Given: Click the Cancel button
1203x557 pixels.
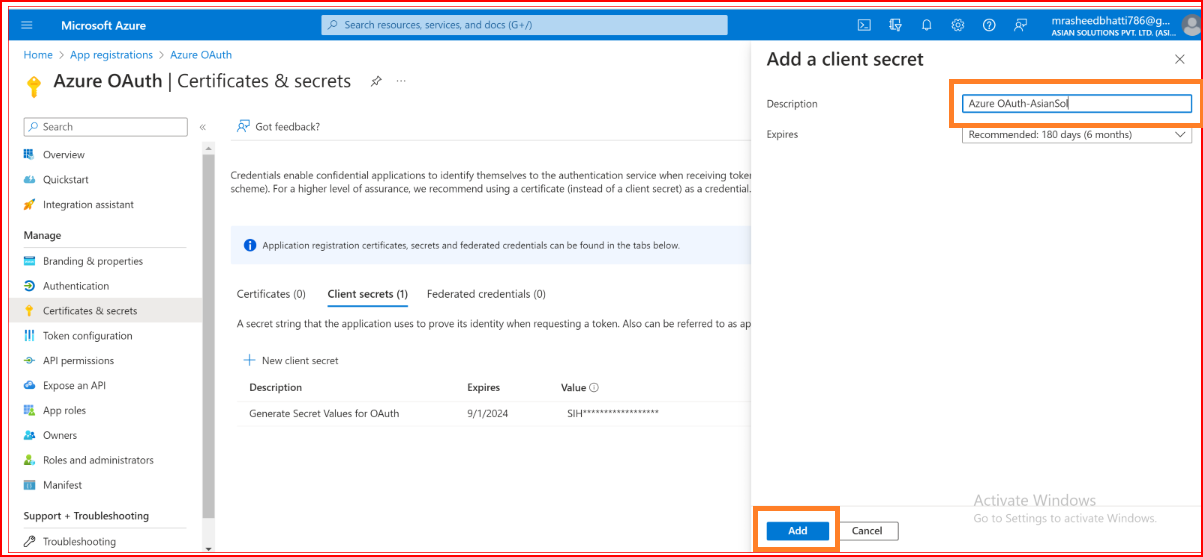Looking at the screenshot, I should 867,531.
